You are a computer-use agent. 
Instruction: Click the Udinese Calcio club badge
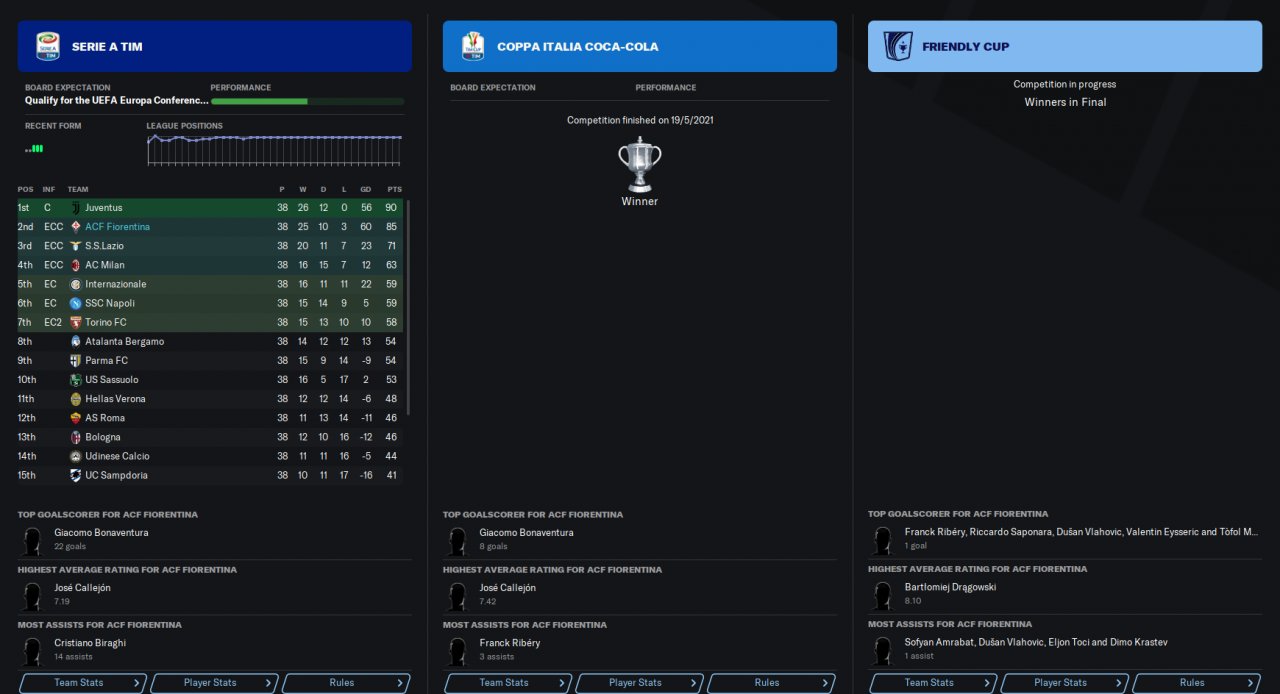tap(75, 456)
